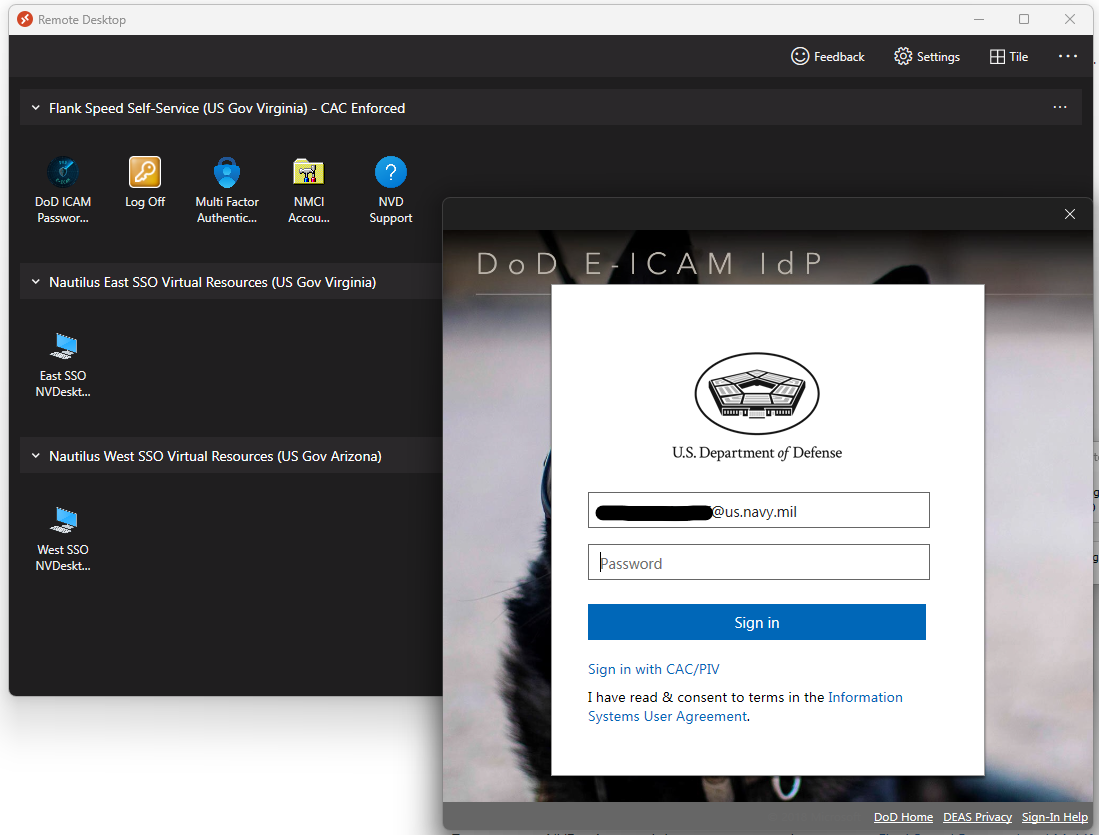1099x835 pixels.
Task: Open the Sign-In Help link
Action: tap(1054, 817)
